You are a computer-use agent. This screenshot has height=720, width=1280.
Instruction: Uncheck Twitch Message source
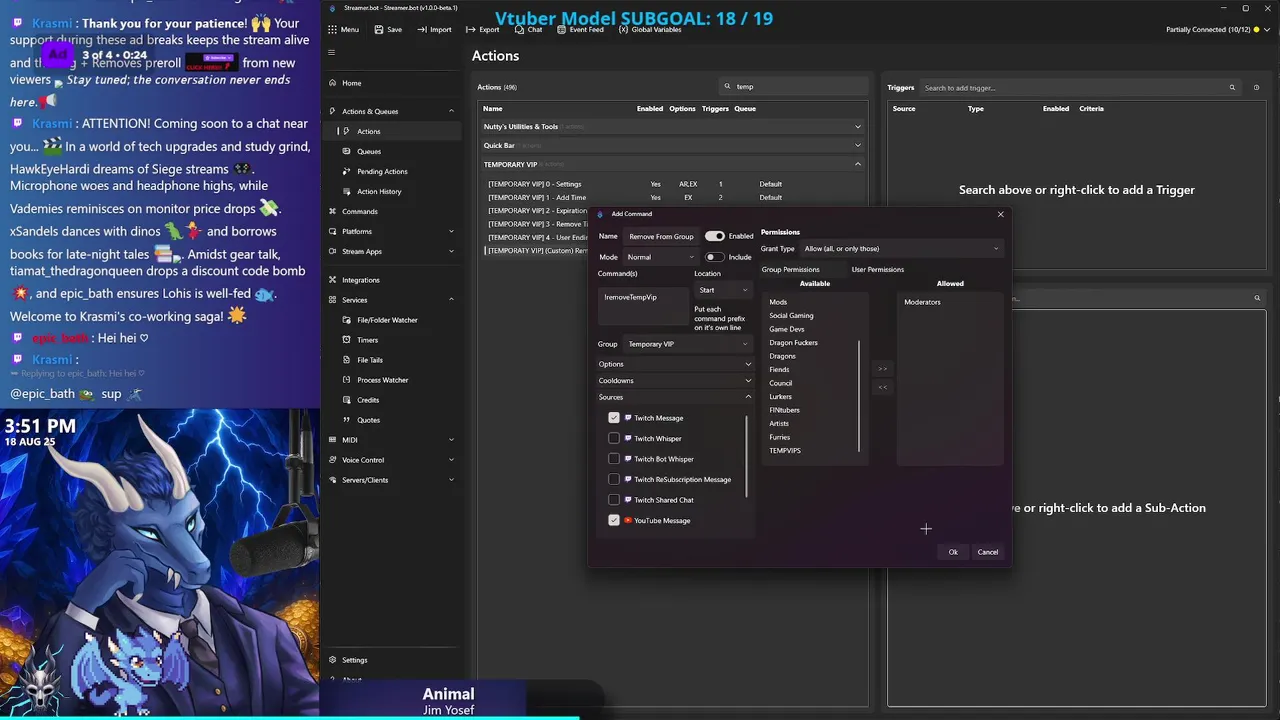pyautogui.click(x=614, y=418)
